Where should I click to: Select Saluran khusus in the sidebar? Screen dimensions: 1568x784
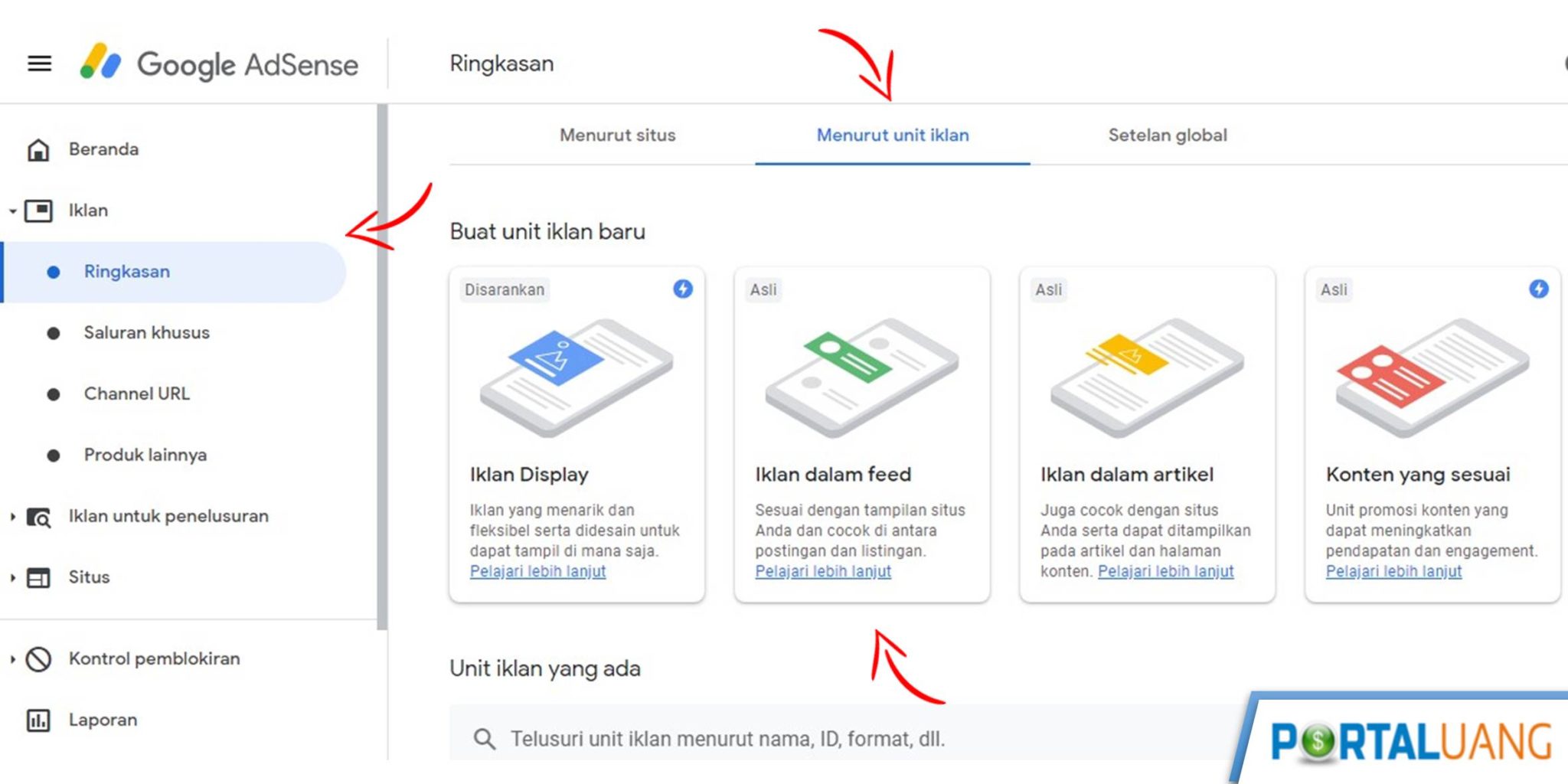pyautogui.click(x=147, y=332)
